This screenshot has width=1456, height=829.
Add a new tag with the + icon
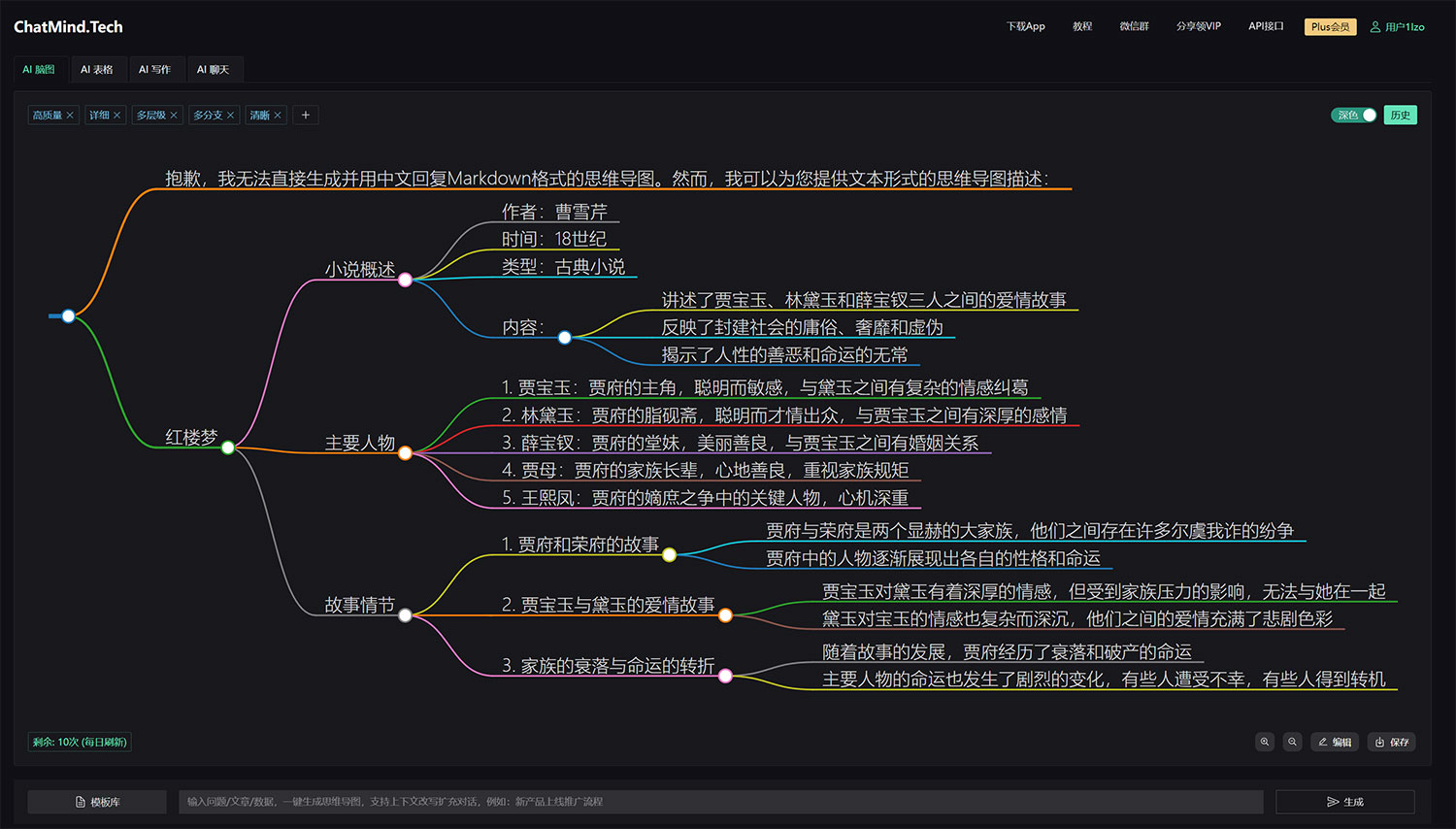click(305, 115)
